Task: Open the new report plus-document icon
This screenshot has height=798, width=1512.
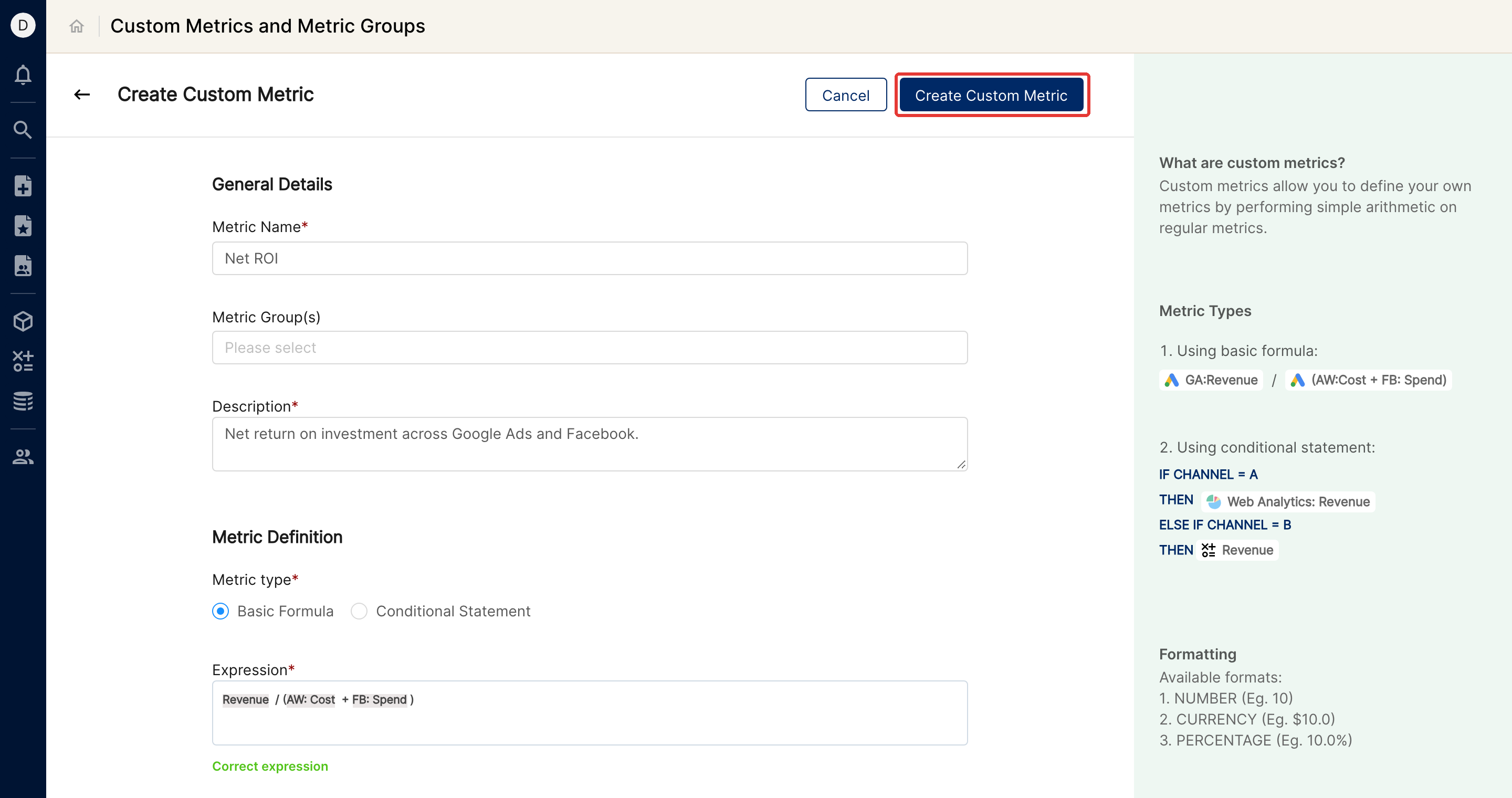Action: coord(23,186)
